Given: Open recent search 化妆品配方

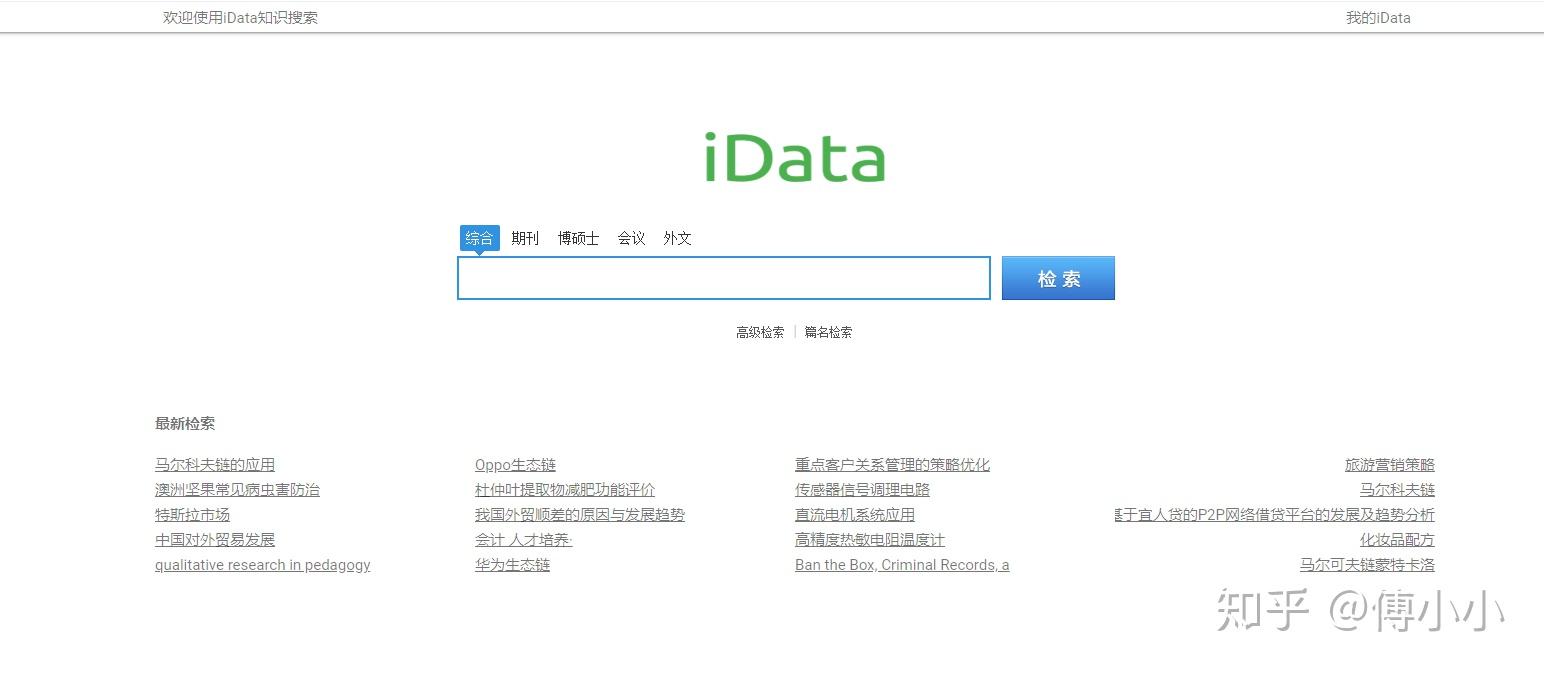Looking at the screenshot, I should click(1397, 540).
